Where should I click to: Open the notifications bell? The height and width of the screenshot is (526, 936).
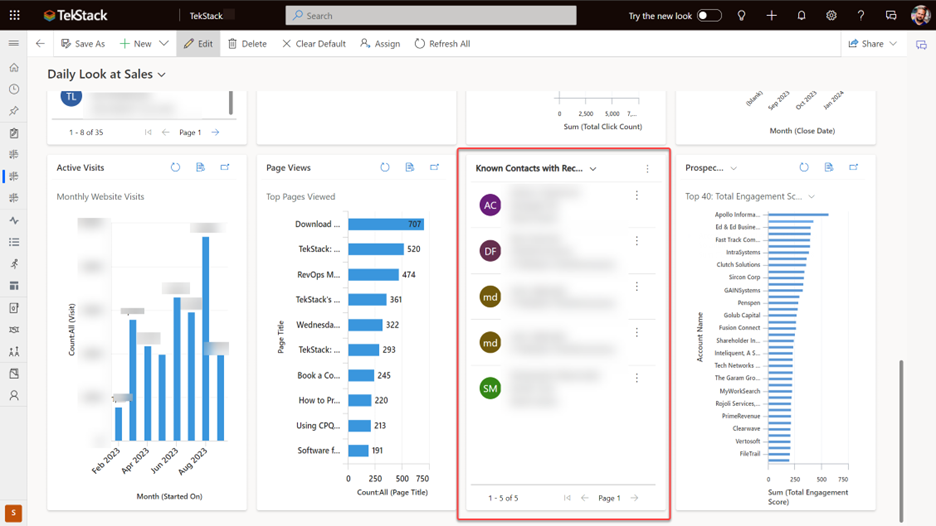click(x=801, y=16)
